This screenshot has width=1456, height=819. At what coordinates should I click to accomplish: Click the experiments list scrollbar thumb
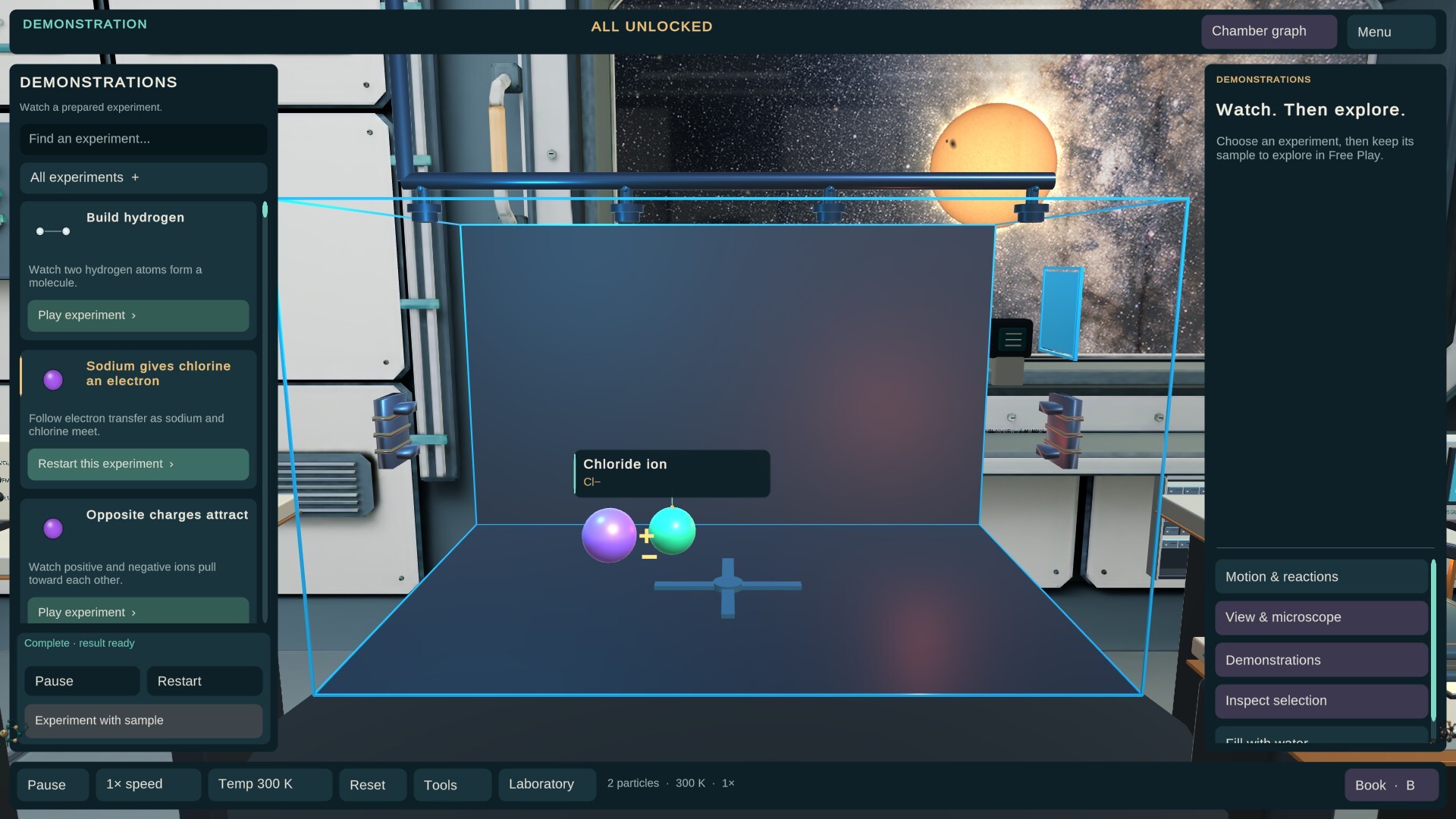265,209
